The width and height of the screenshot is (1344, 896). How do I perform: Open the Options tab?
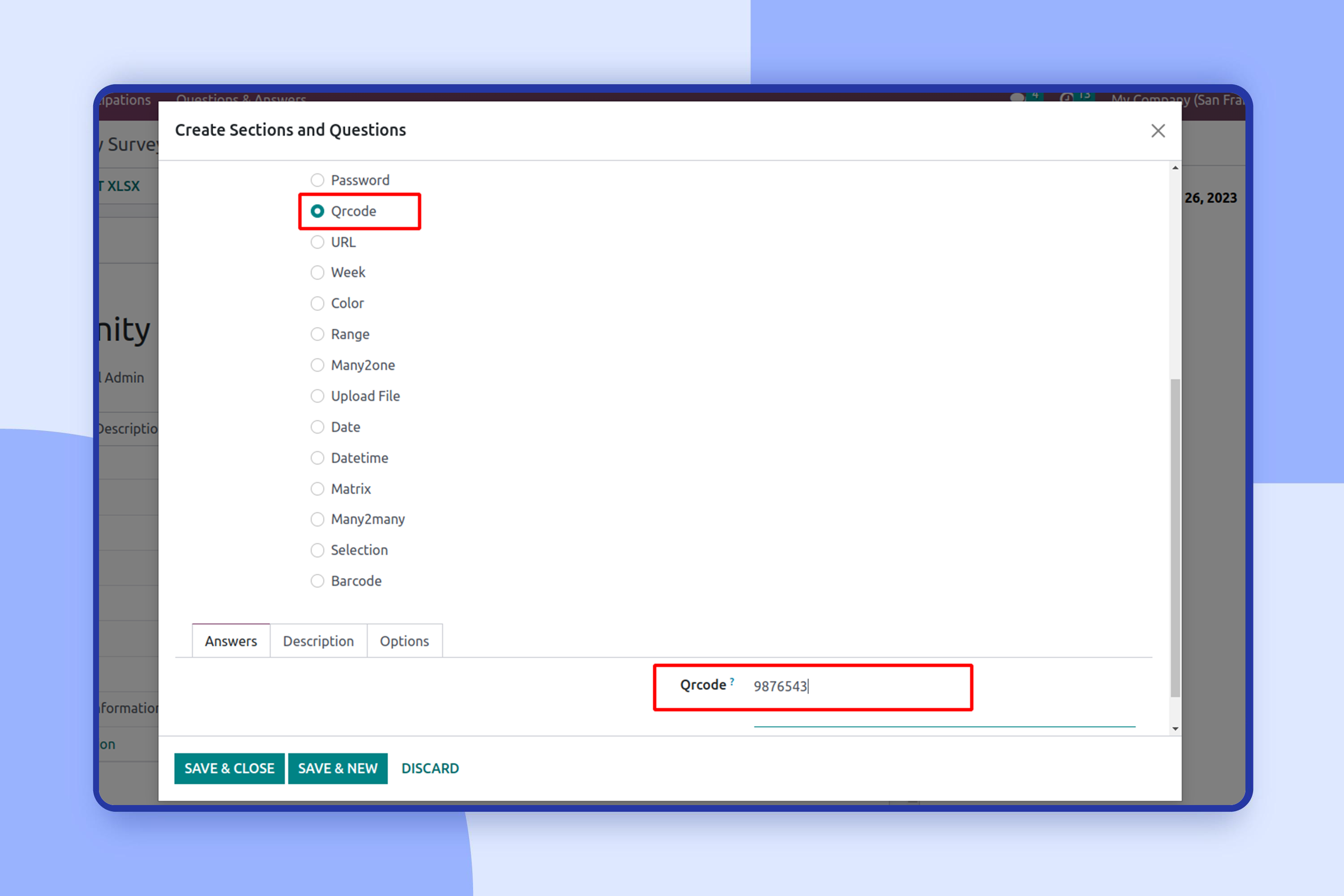[x=404, y=641]
